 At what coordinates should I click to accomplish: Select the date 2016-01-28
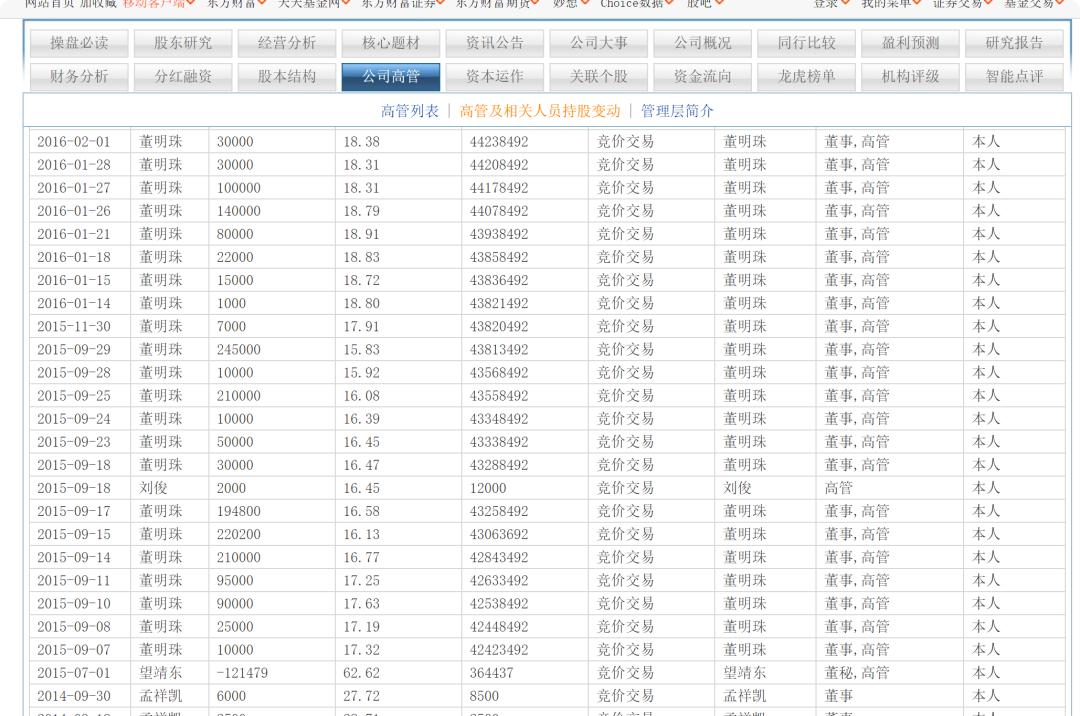coord(74,165)
